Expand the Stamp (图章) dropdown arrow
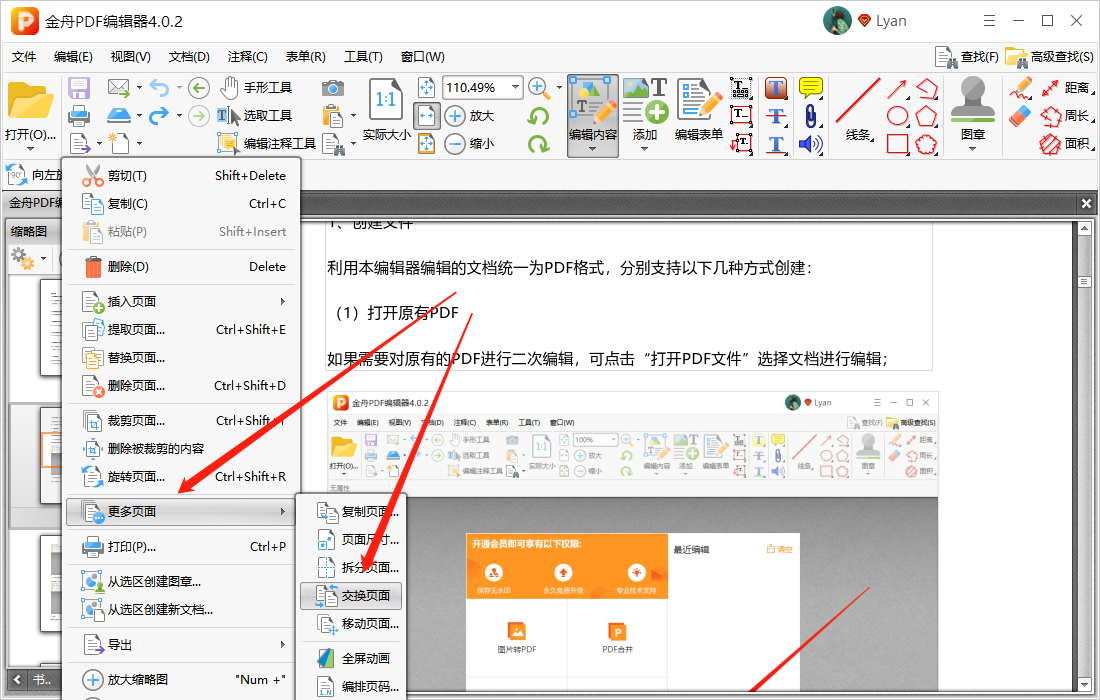Viewport: 1100px width, 700px height. (x=972, y=149)
